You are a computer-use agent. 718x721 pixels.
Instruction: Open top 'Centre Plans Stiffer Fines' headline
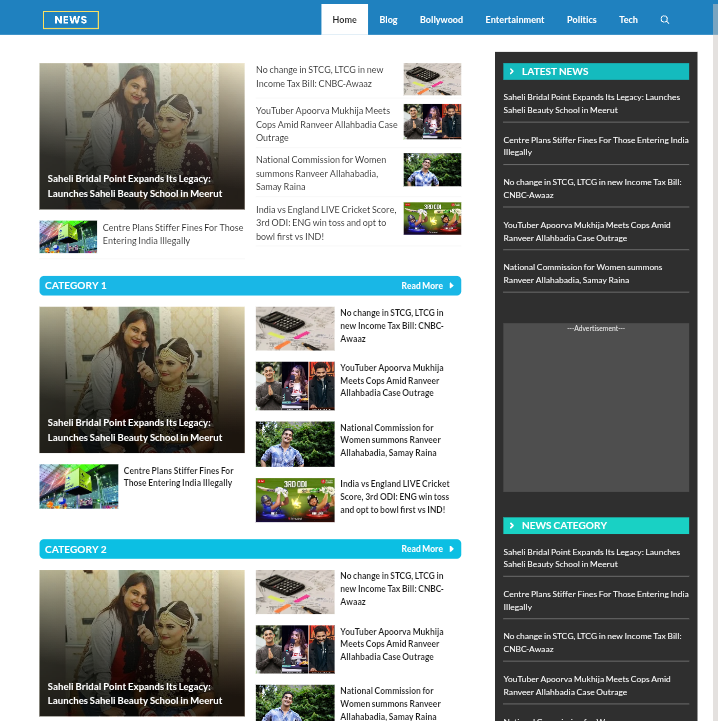172,234
